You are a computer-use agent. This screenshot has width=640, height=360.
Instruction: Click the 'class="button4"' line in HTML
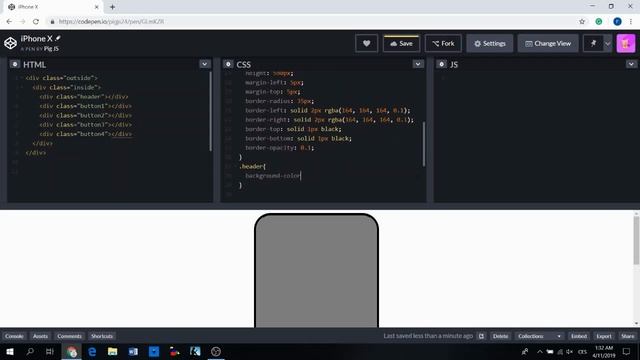86,134
